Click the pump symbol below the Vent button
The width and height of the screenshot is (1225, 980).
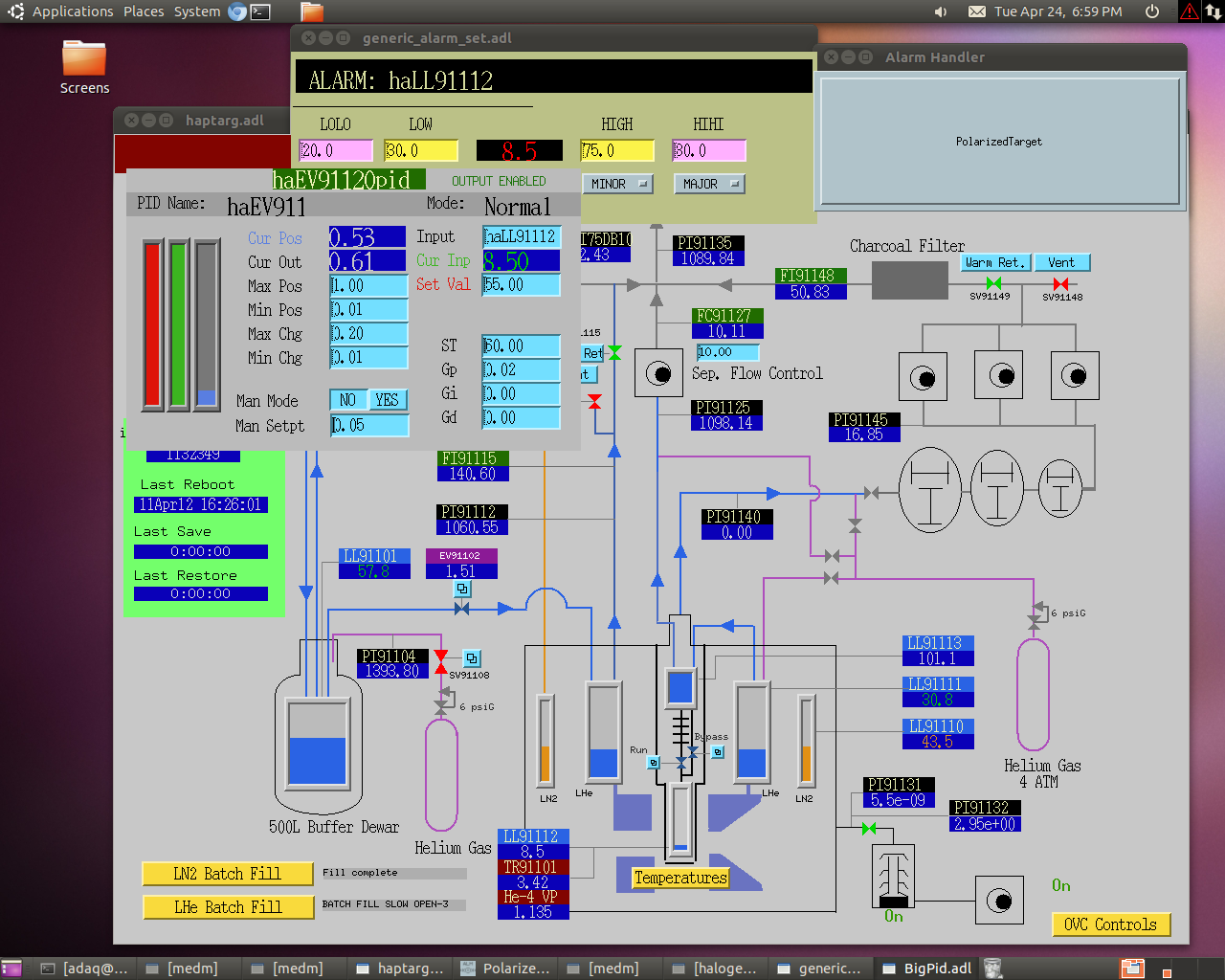(x=1075, y=375)
